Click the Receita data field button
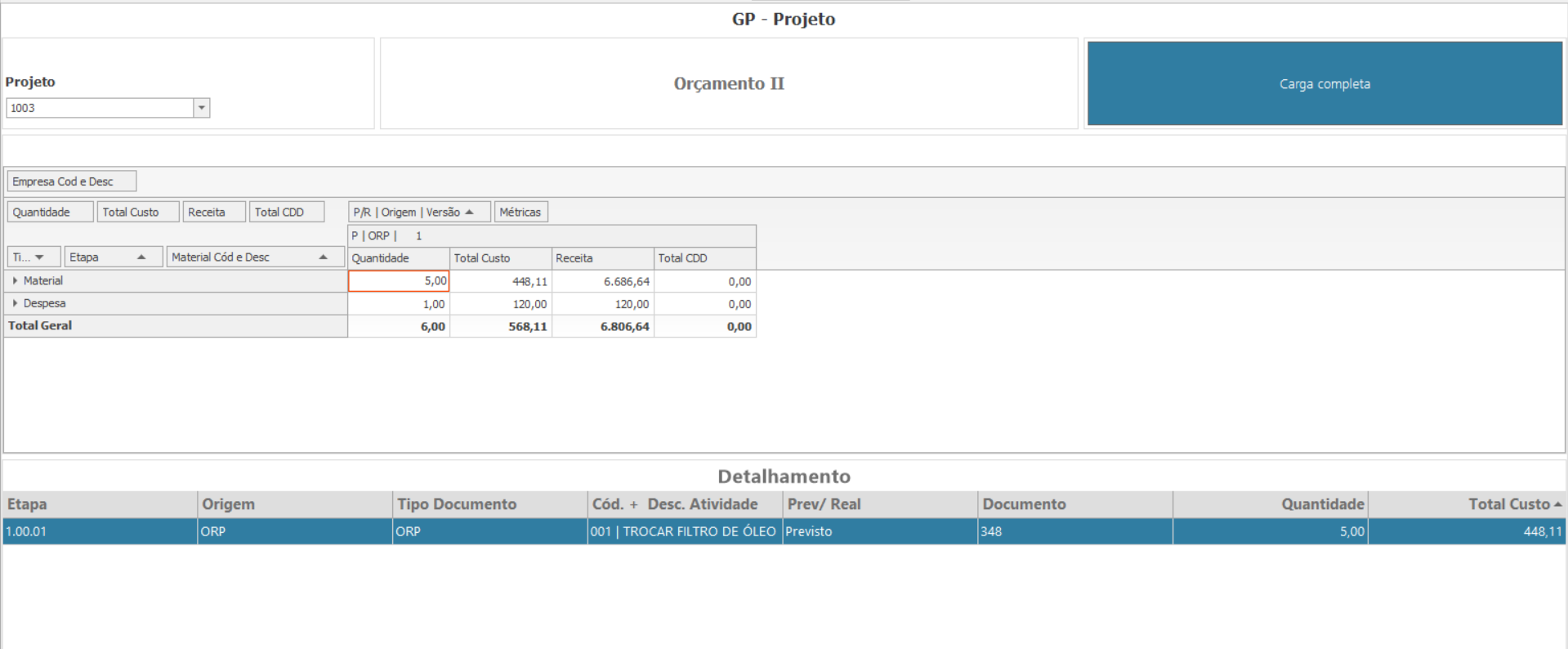This screenshot has width=1568, height=649. (214, 212)
